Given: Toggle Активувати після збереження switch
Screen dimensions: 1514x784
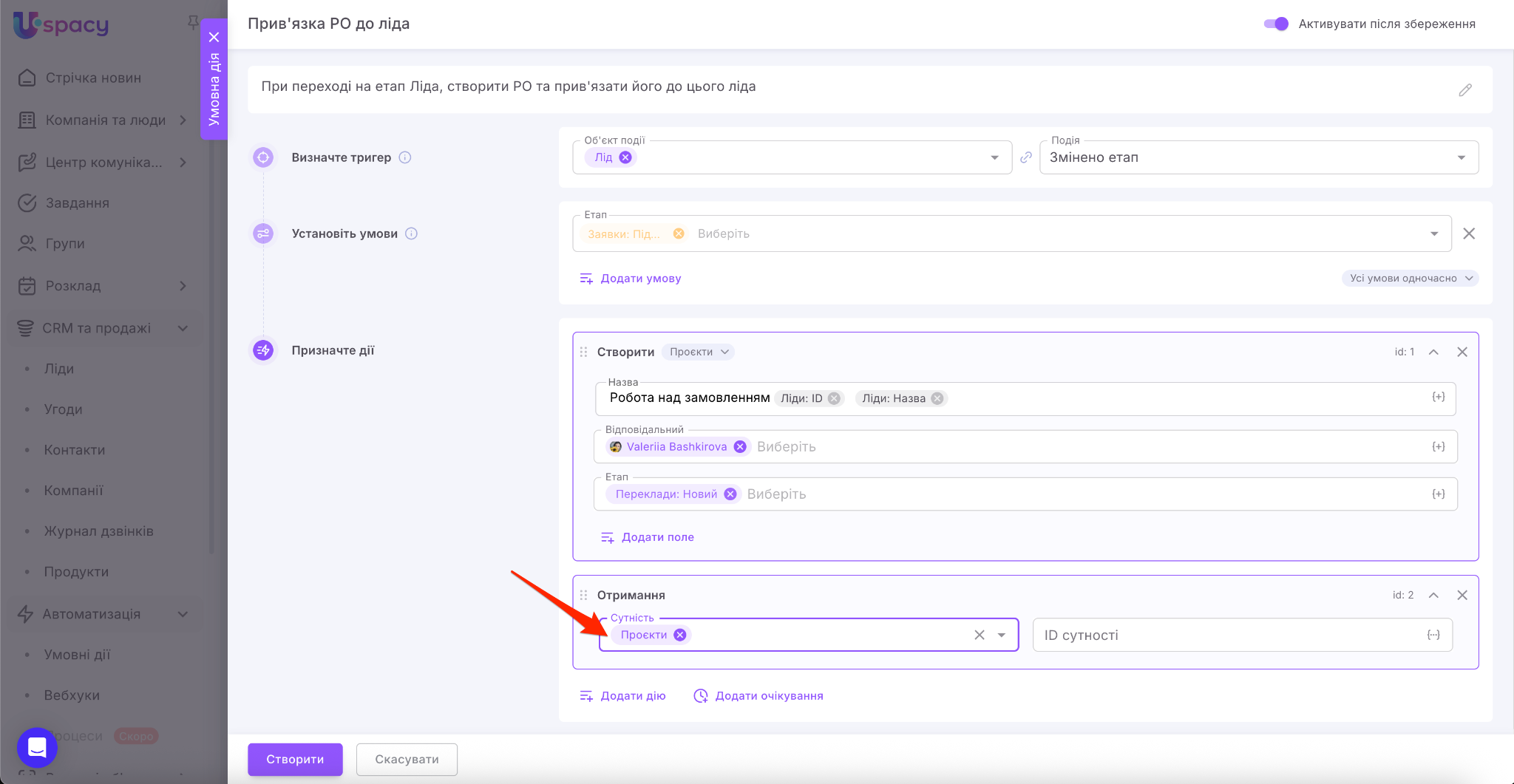Looking at the screenshot, I should (1276, 24).
